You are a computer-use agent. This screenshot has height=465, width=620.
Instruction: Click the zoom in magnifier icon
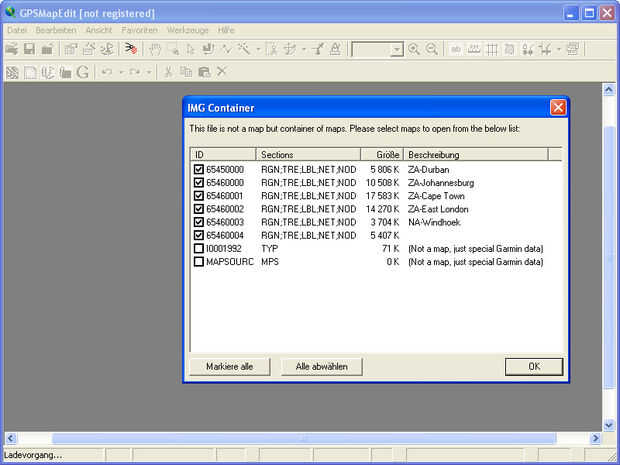pyautogui.click(x=414, y=49)
